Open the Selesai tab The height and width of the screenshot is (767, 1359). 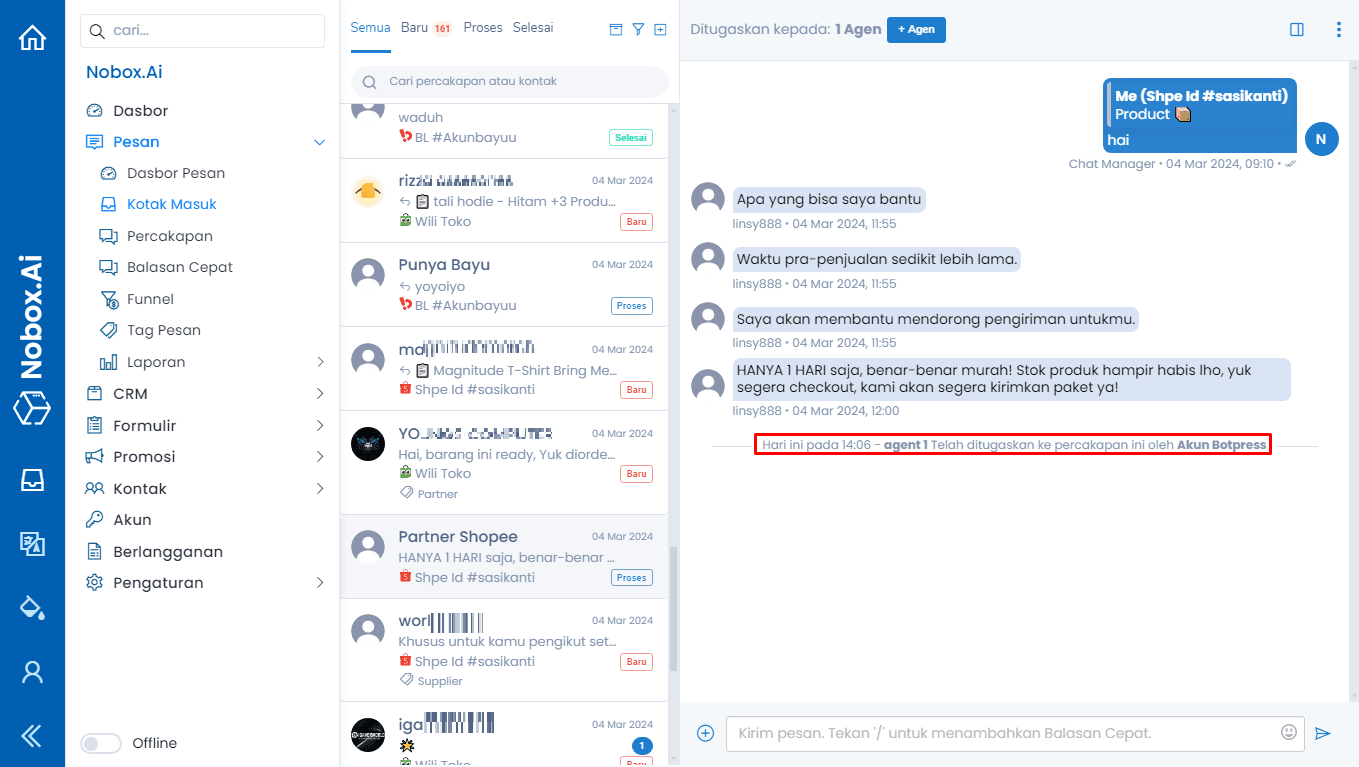click(x=533, y=27)
